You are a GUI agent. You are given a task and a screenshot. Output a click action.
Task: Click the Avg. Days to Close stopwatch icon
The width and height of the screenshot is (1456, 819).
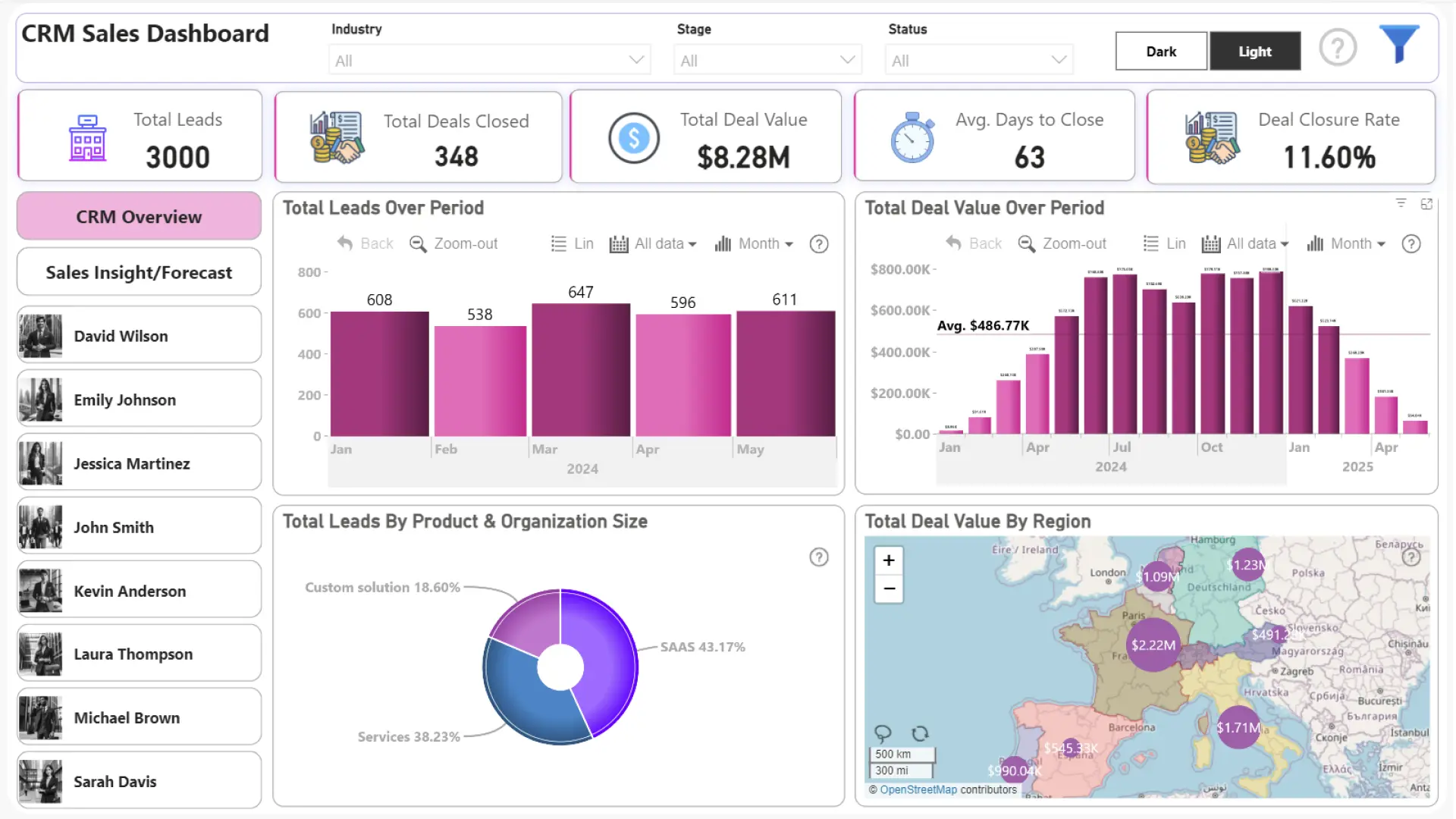point(912,138)
